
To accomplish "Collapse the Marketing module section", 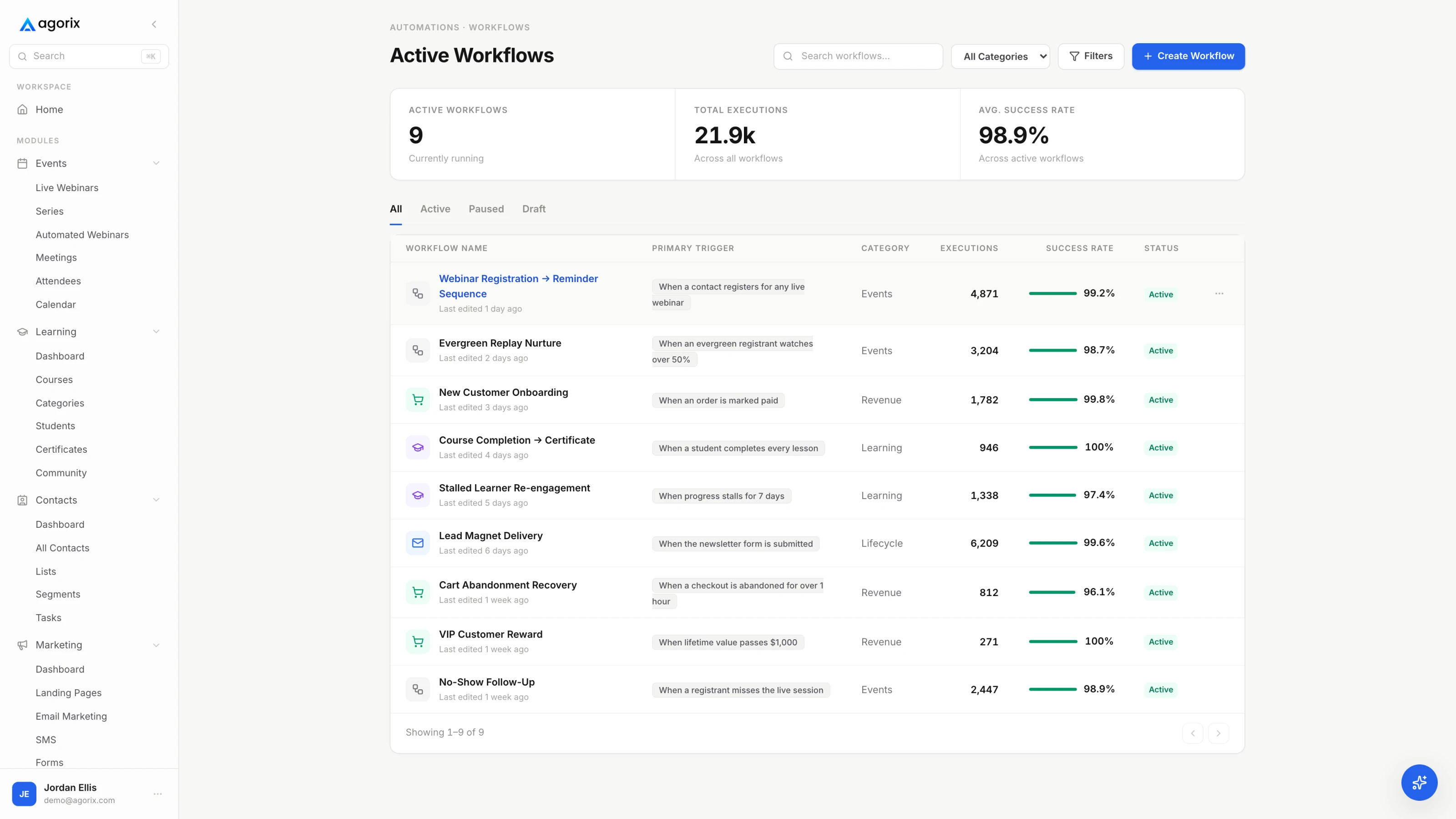I will pos(156,645).
